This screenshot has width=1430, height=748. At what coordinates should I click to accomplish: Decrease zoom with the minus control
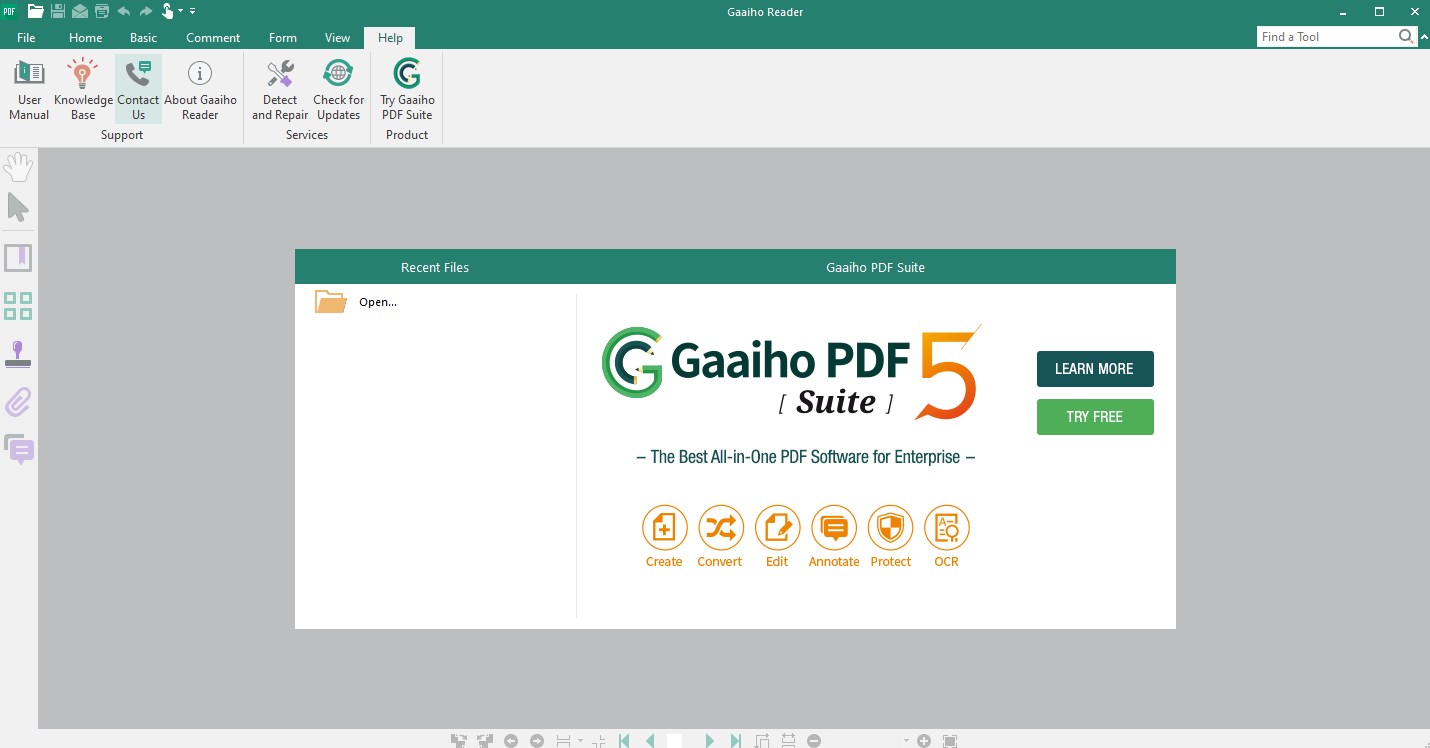point(814,740)
